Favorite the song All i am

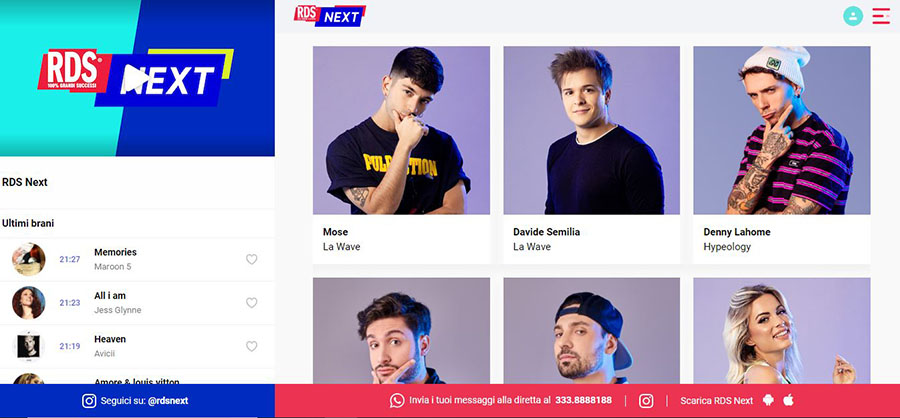tap(251, 303)
